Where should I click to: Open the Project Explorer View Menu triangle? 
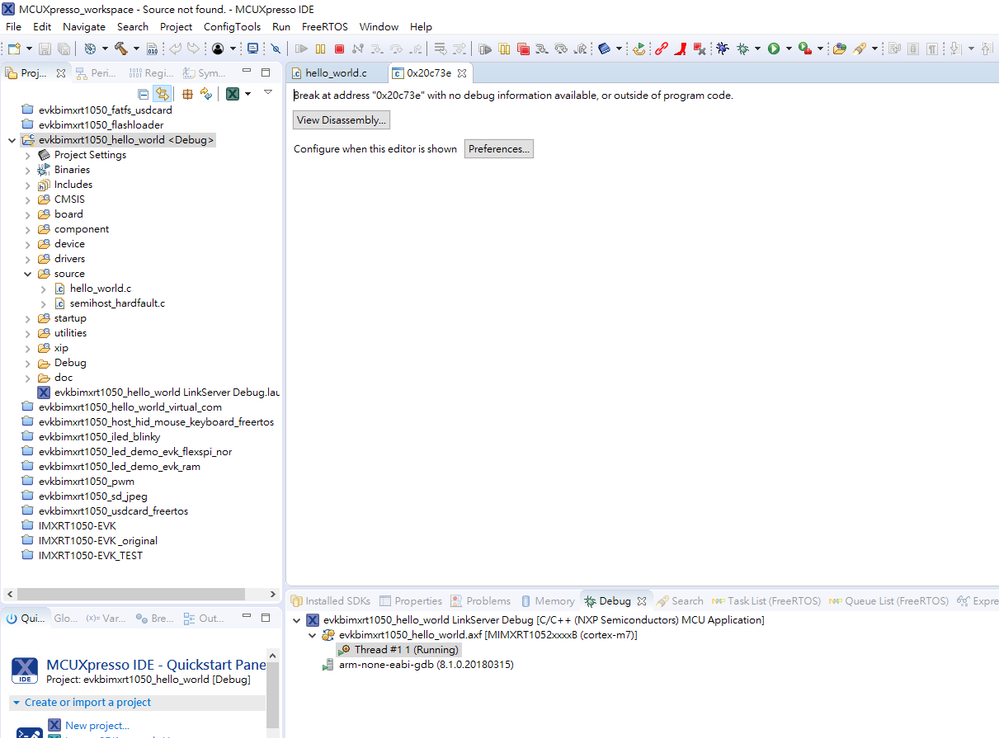click(268, 92)
